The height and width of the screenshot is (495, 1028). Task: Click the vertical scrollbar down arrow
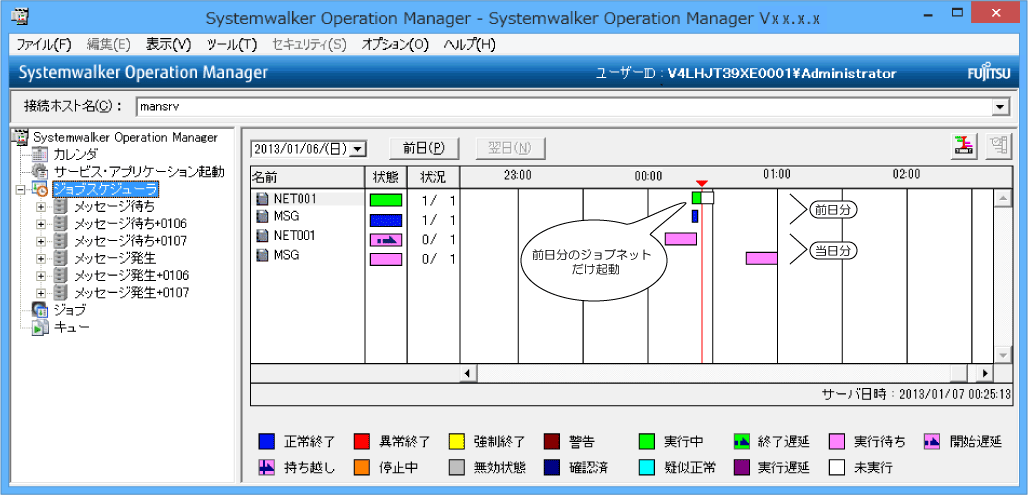[1002, 355]
